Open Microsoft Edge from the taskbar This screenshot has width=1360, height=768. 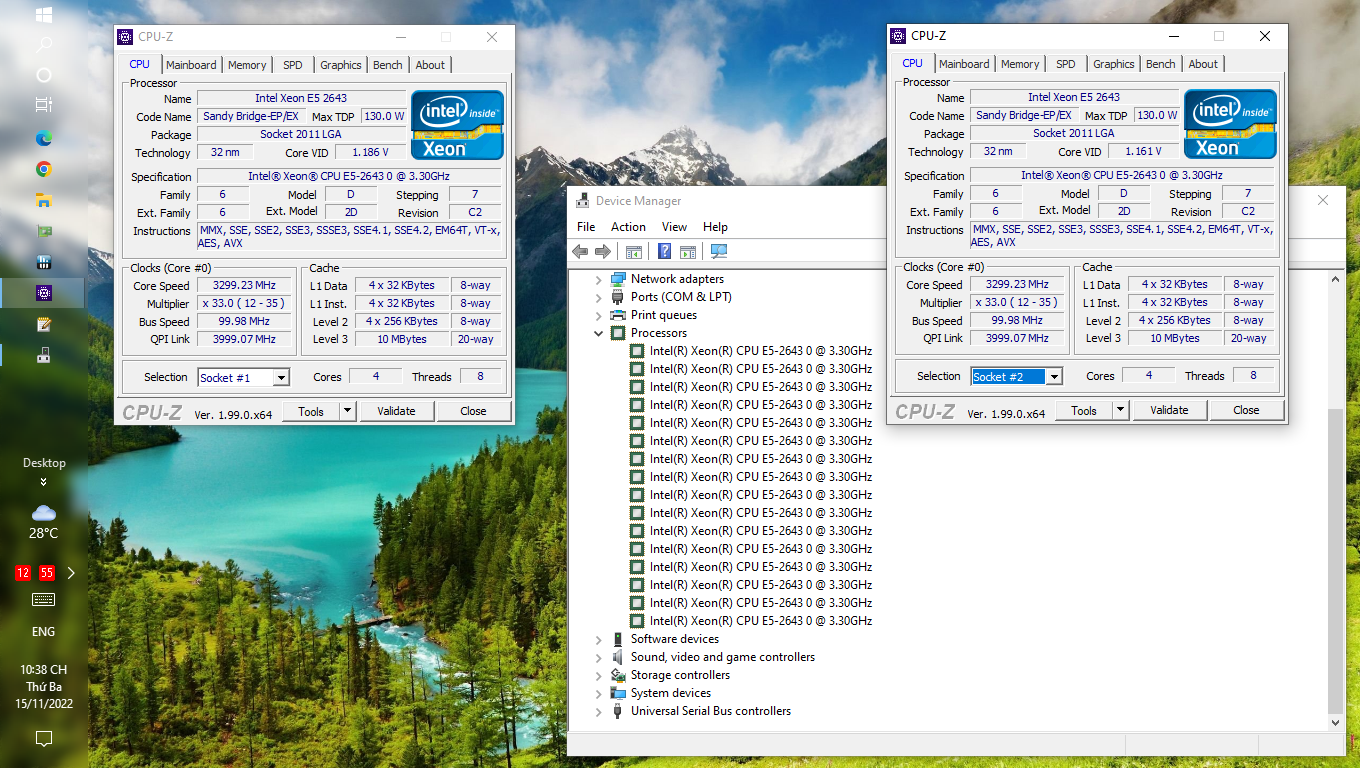click(44, 138)
